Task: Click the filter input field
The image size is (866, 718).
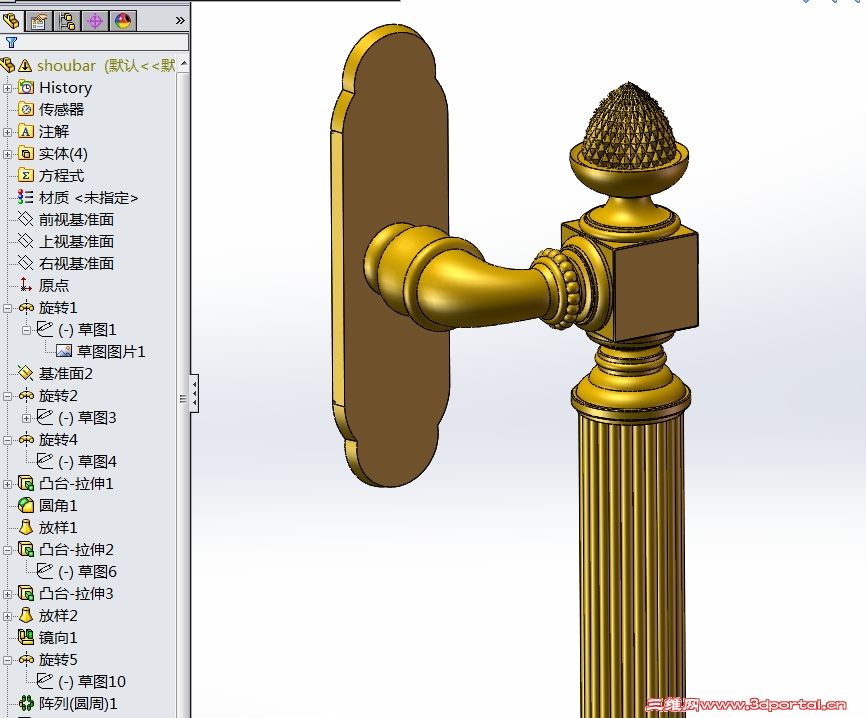Action: click(94, 43)
